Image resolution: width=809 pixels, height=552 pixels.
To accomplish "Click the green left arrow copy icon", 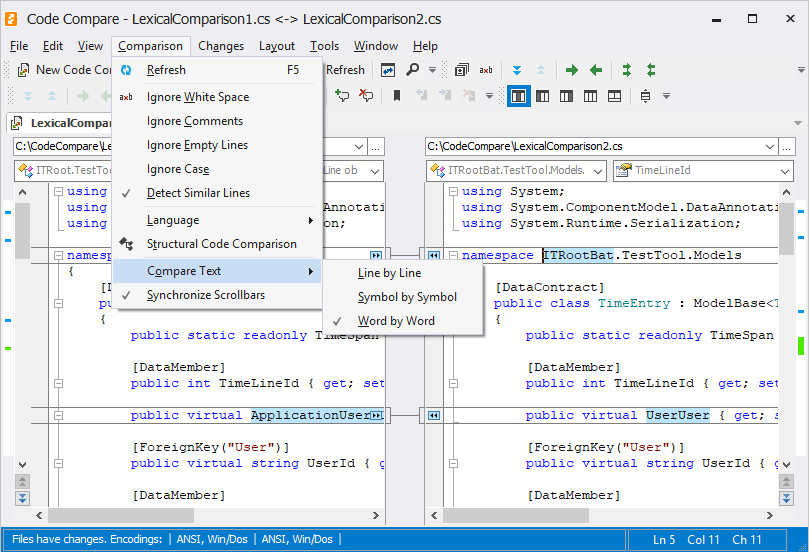I will click(596, 70).
